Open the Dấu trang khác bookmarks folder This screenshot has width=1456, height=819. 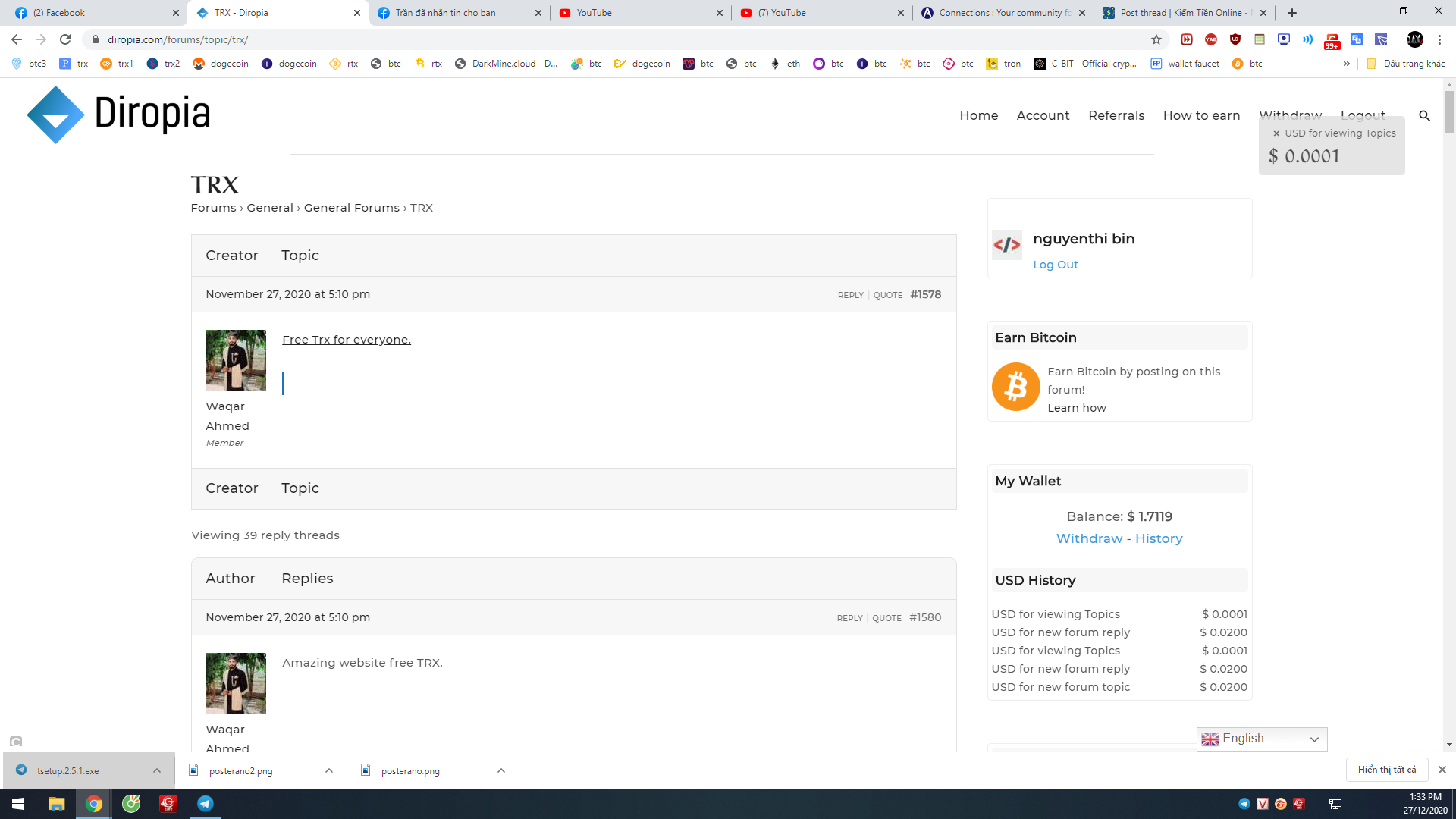click(x=1405, y=64)
